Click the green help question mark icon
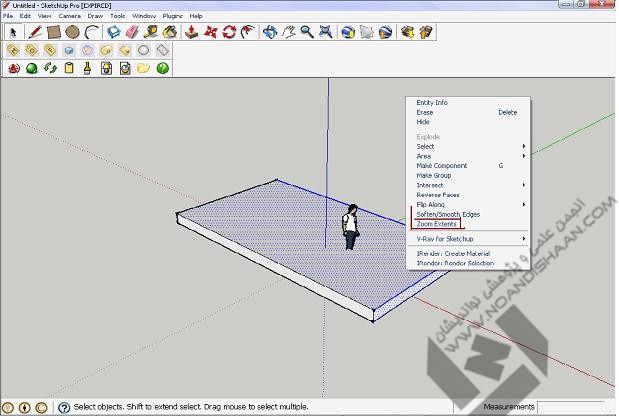The image size is (619, 416). (x=162, y=68)
